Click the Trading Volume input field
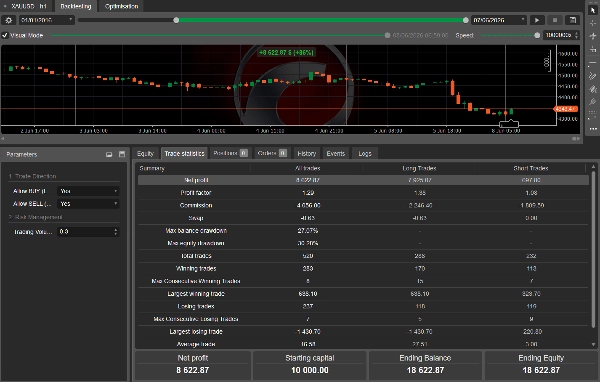 85,232
